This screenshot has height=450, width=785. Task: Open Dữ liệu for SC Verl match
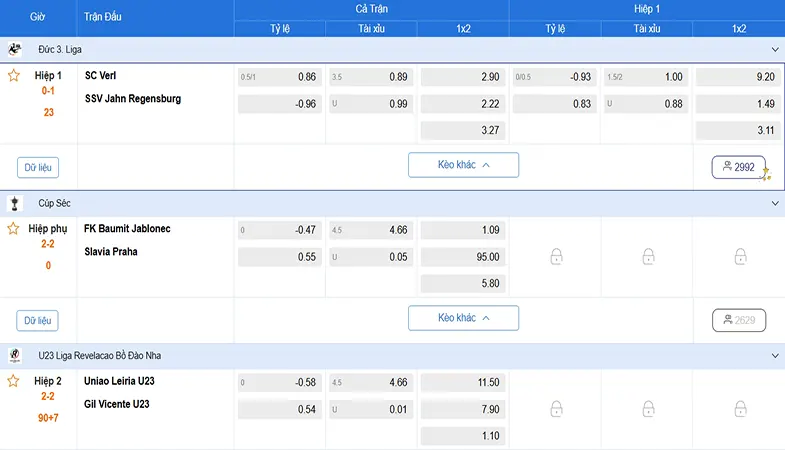[38, 167]
